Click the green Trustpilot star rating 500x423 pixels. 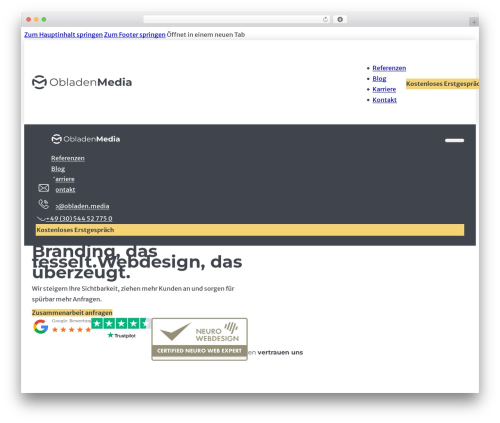coord(121,323)
